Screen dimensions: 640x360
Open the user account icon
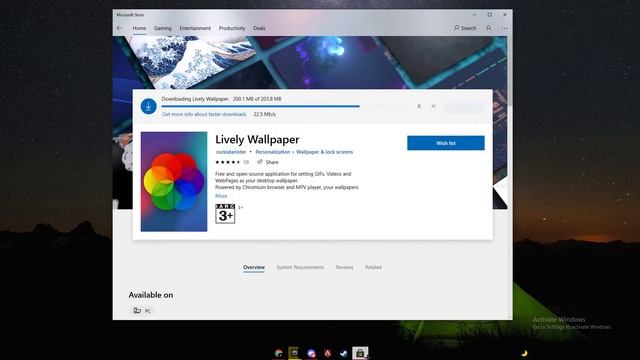[489, 28]
